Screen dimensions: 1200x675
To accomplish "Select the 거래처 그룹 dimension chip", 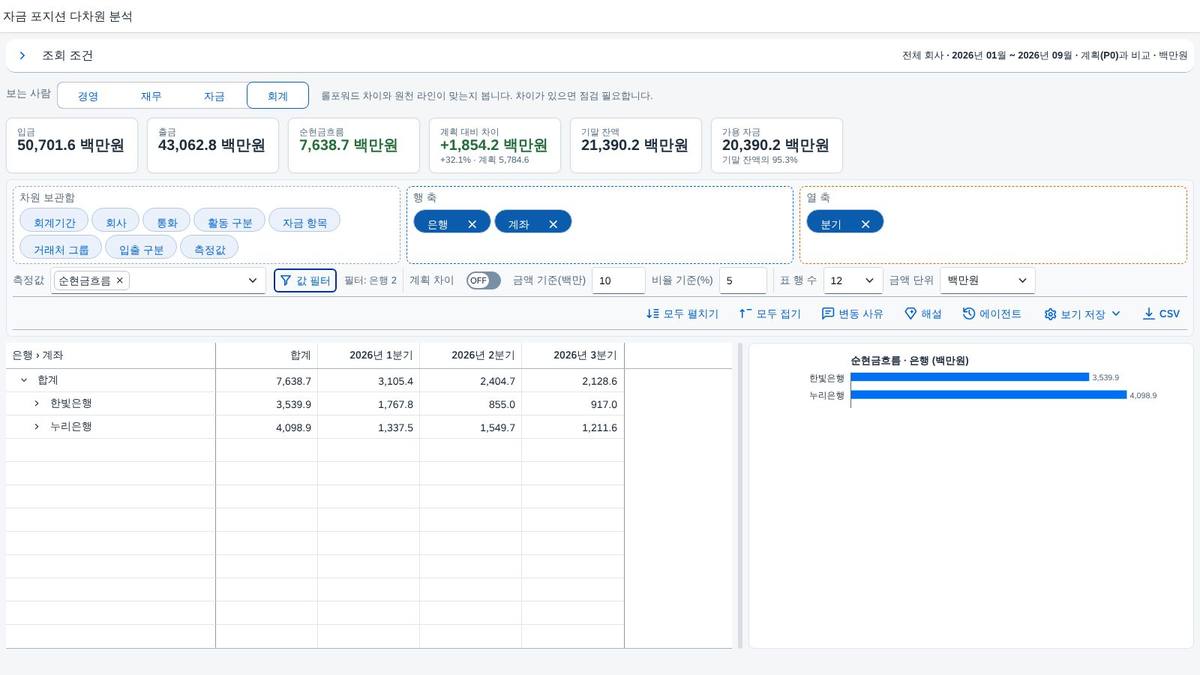I will [x=61, y=248].
